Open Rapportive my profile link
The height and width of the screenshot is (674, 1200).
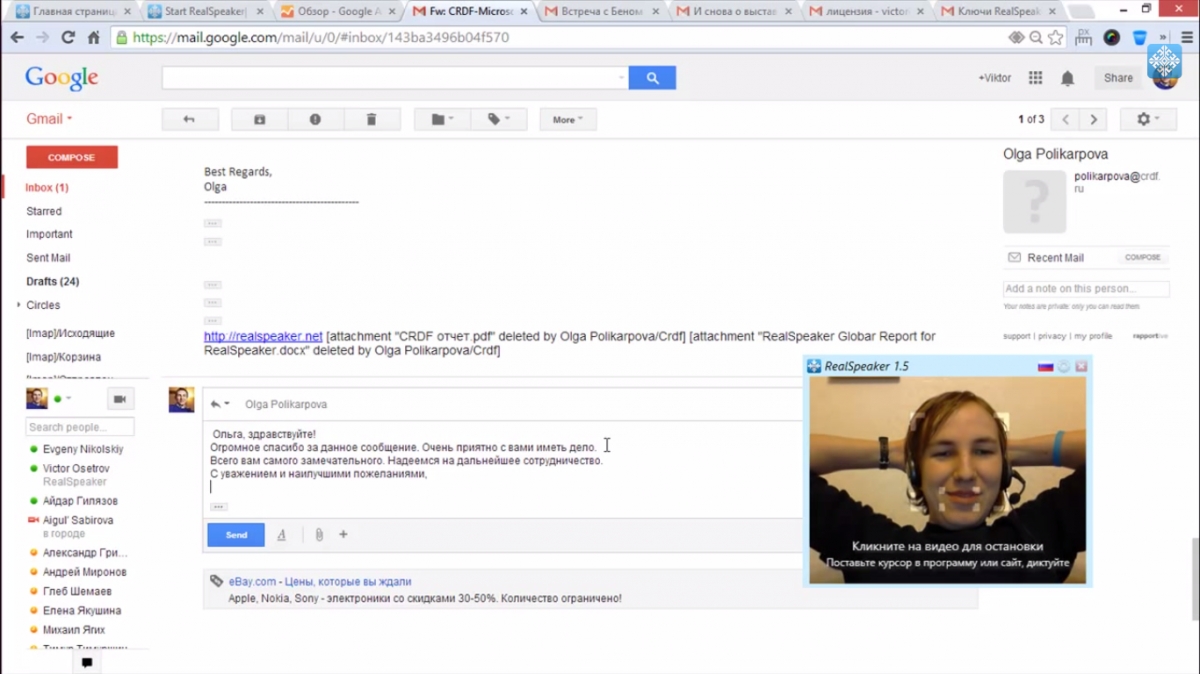(x=1093, y=336)
